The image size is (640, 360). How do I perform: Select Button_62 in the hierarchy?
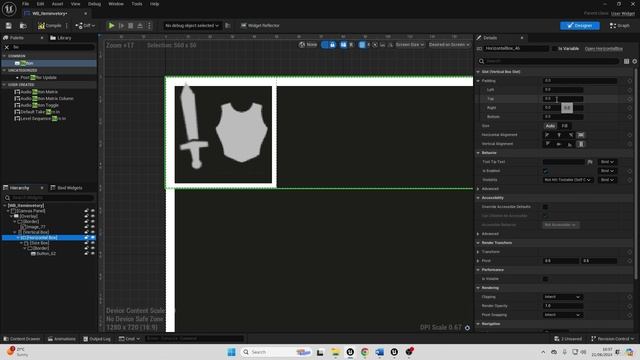(x=44, y=253)
